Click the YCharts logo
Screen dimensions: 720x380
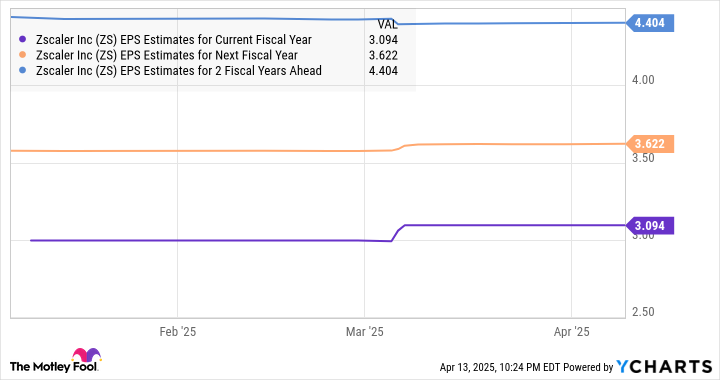[x=664, y=367]
